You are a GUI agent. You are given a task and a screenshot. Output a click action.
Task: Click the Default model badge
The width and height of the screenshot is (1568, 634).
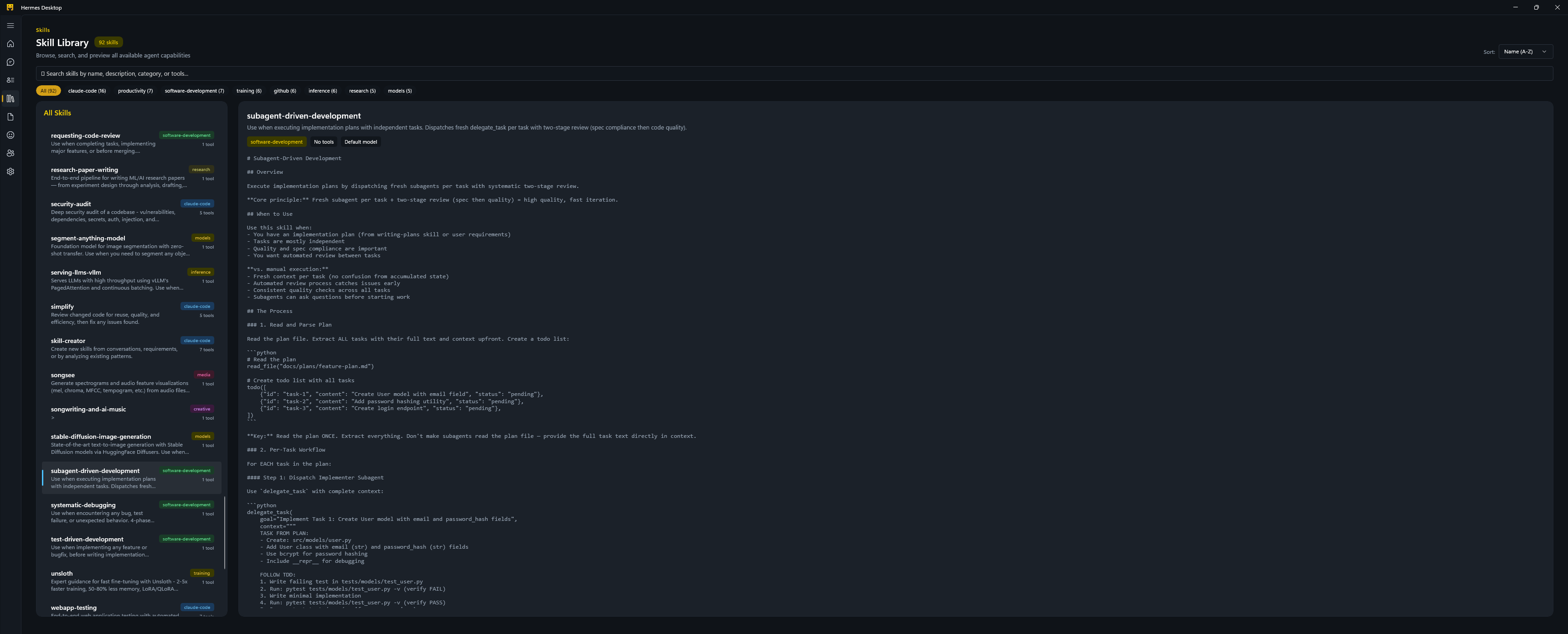pyautogui.click(x=361, y=142)
